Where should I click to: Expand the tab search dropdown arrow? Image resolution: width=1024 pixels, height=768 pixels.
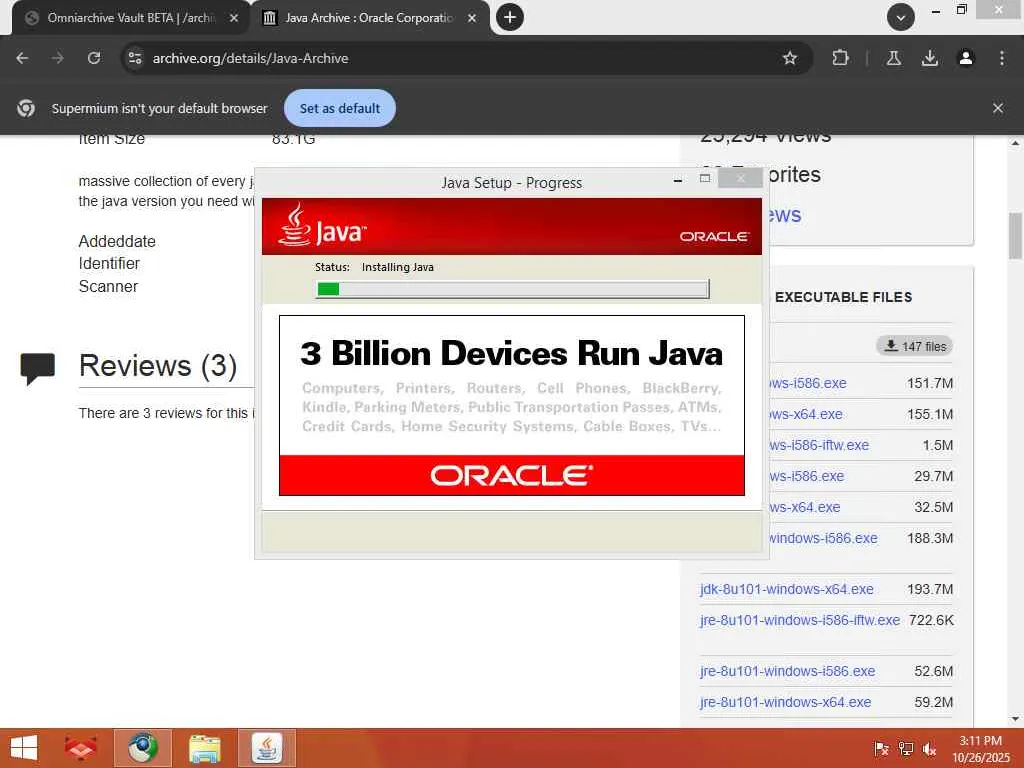coord(901,17)
